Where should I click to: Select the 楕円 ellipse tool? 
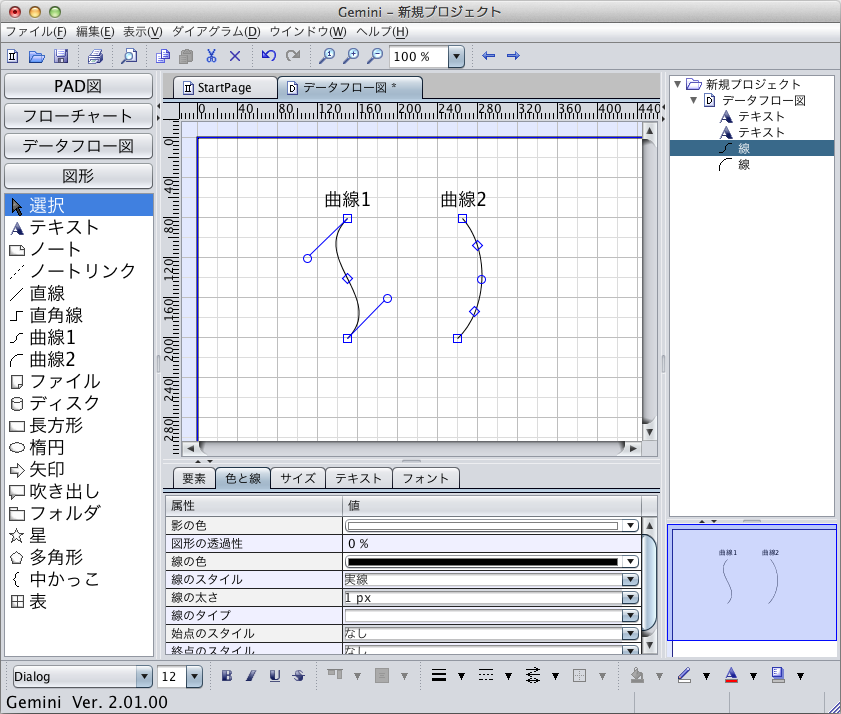click(79, 447)
